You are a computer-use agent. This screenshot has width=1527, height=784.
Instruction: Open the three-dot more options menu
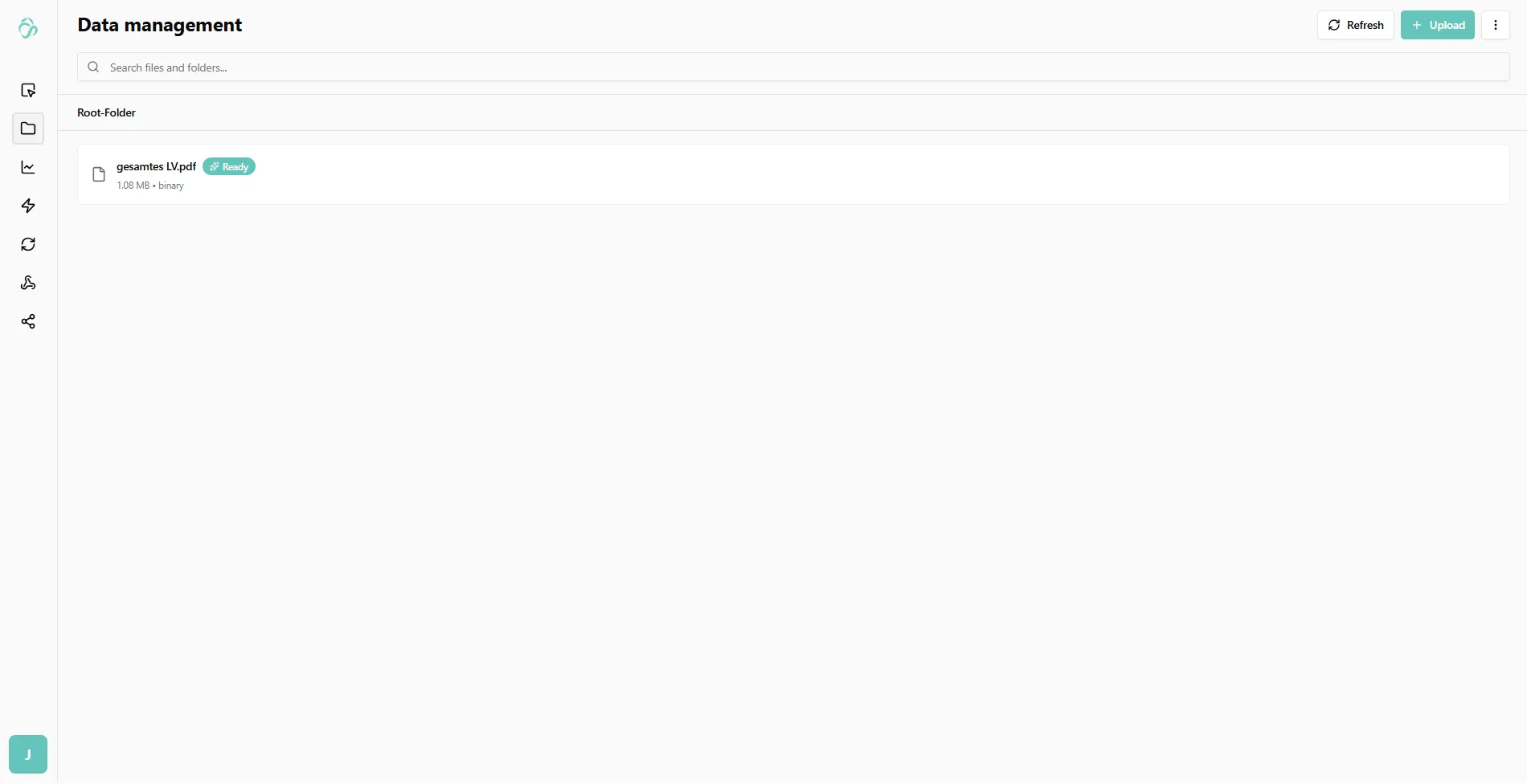coord(1495,25)
